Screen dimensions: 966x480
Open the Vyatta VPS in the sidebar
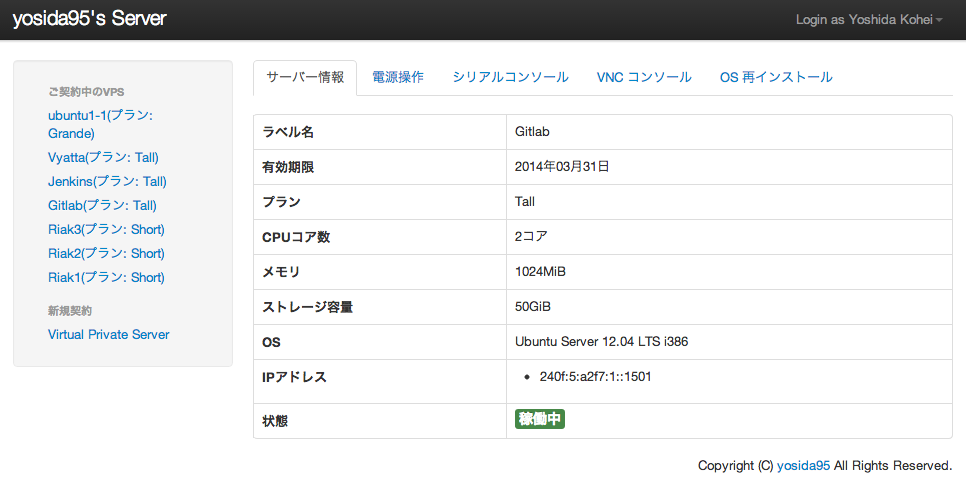click(x=103, y=157)
